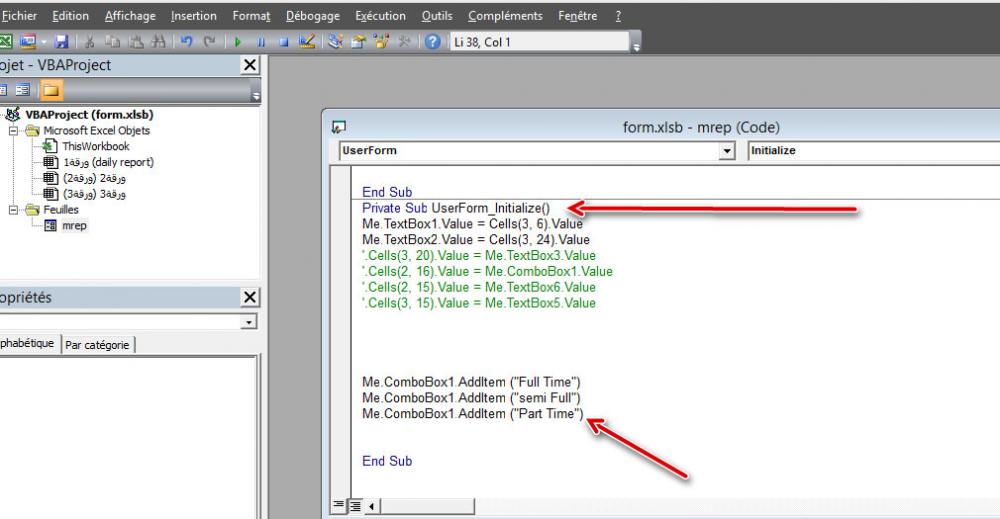This screenshot has width=1000, height=519.
Task: Click the Li 38, Col 1 position box
Action: click(540, 42)
